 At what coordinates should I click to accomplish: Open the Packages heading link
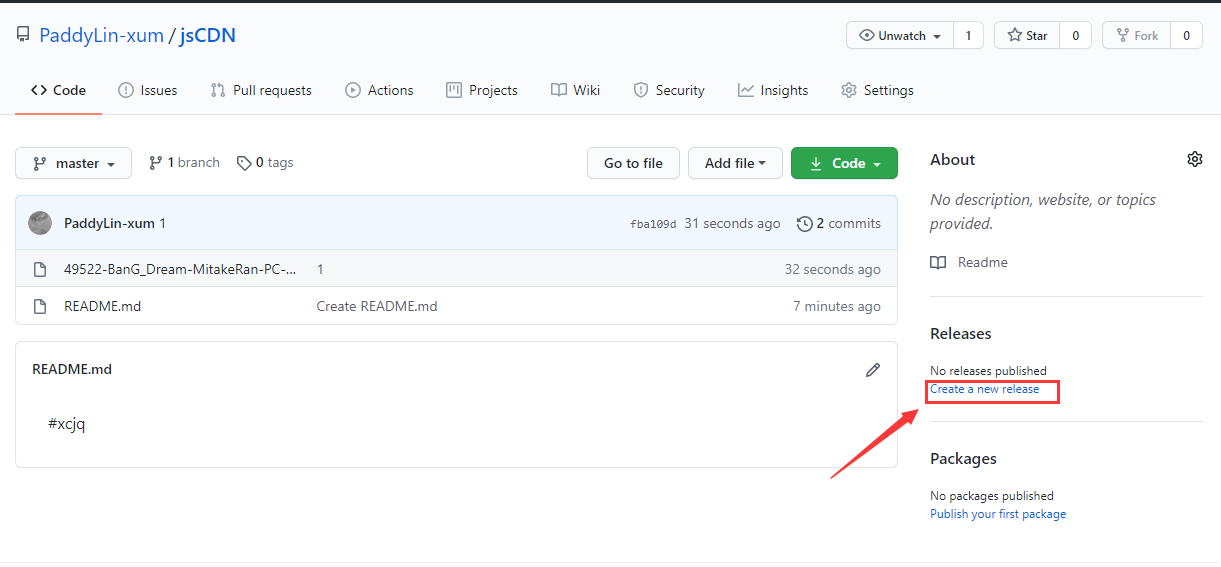point(963,459)
